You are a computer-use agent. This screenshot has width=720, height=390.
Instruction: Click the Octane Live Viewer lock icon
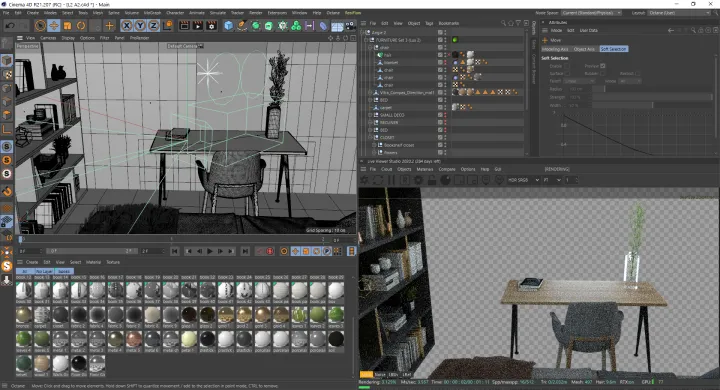pos(432,180)
